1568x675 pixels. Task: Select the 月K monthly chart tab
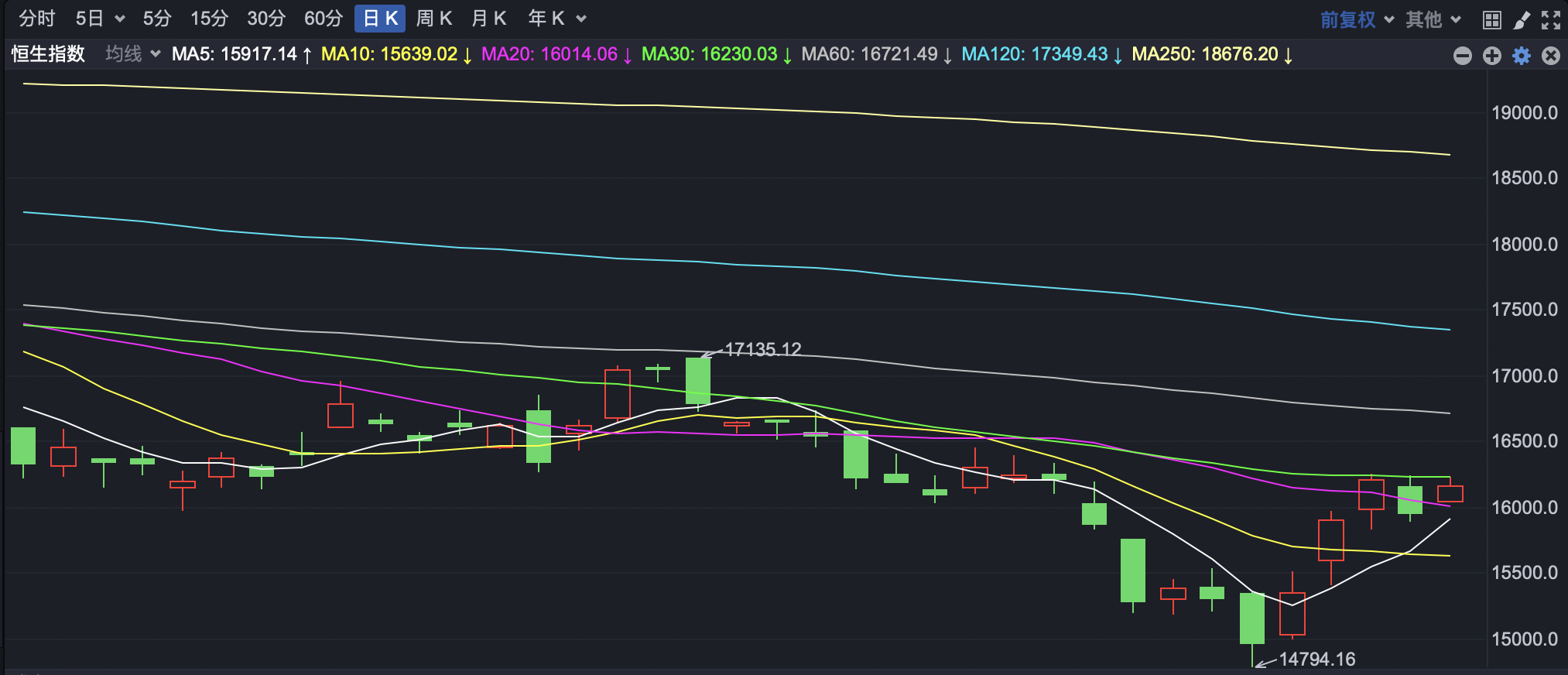tap(488, 19)
